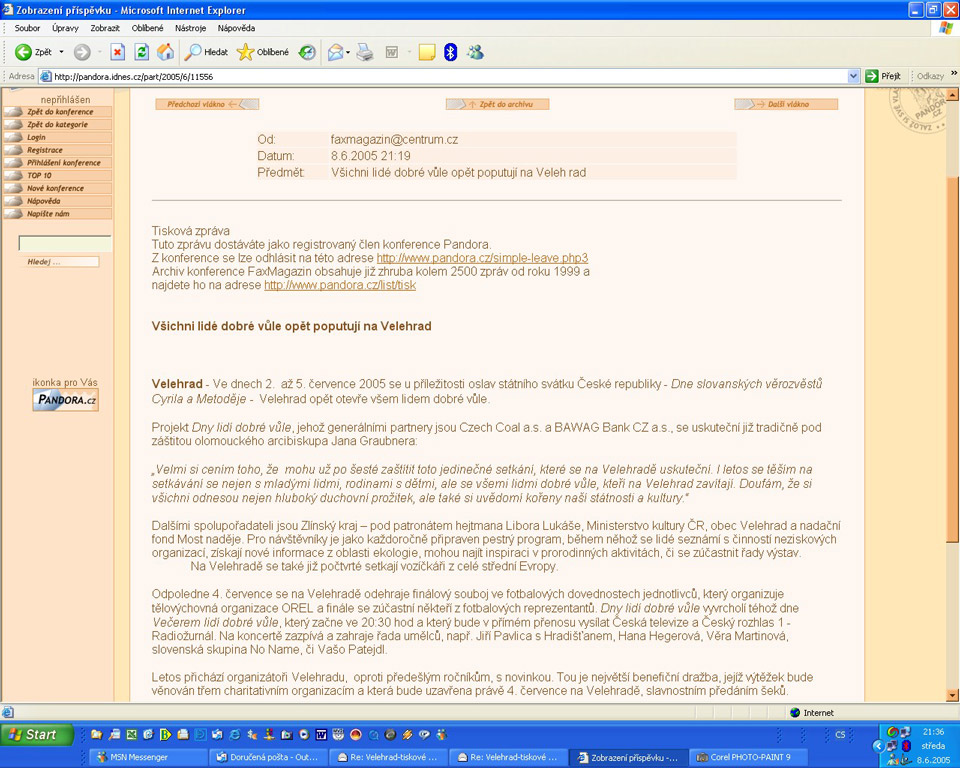Open the Windows Start menu

click(x=37, y=734)
